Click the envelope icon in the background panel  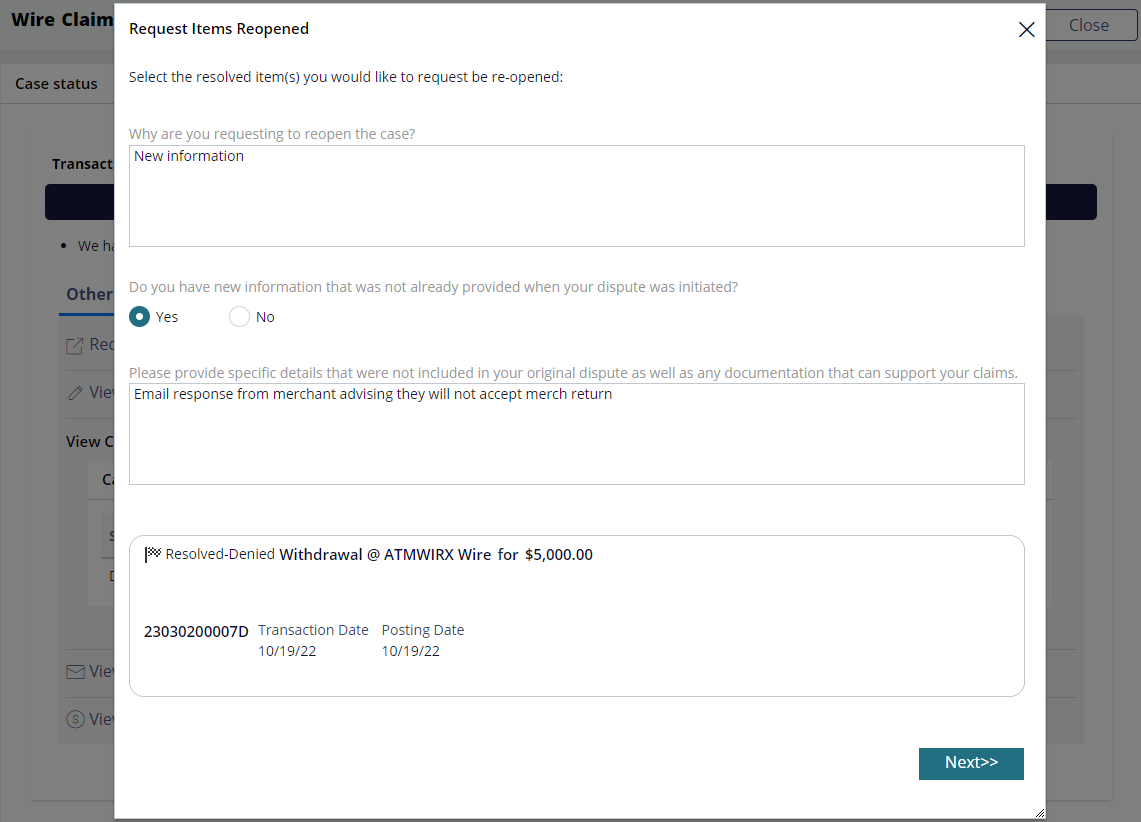(75, 671)
